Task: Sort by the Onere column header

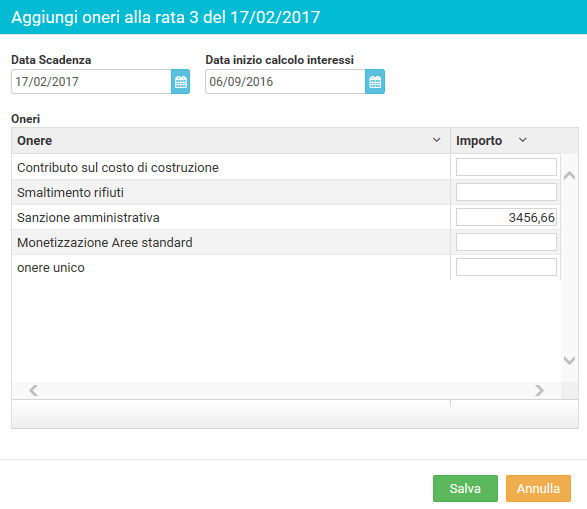Action: coord(34,141)
